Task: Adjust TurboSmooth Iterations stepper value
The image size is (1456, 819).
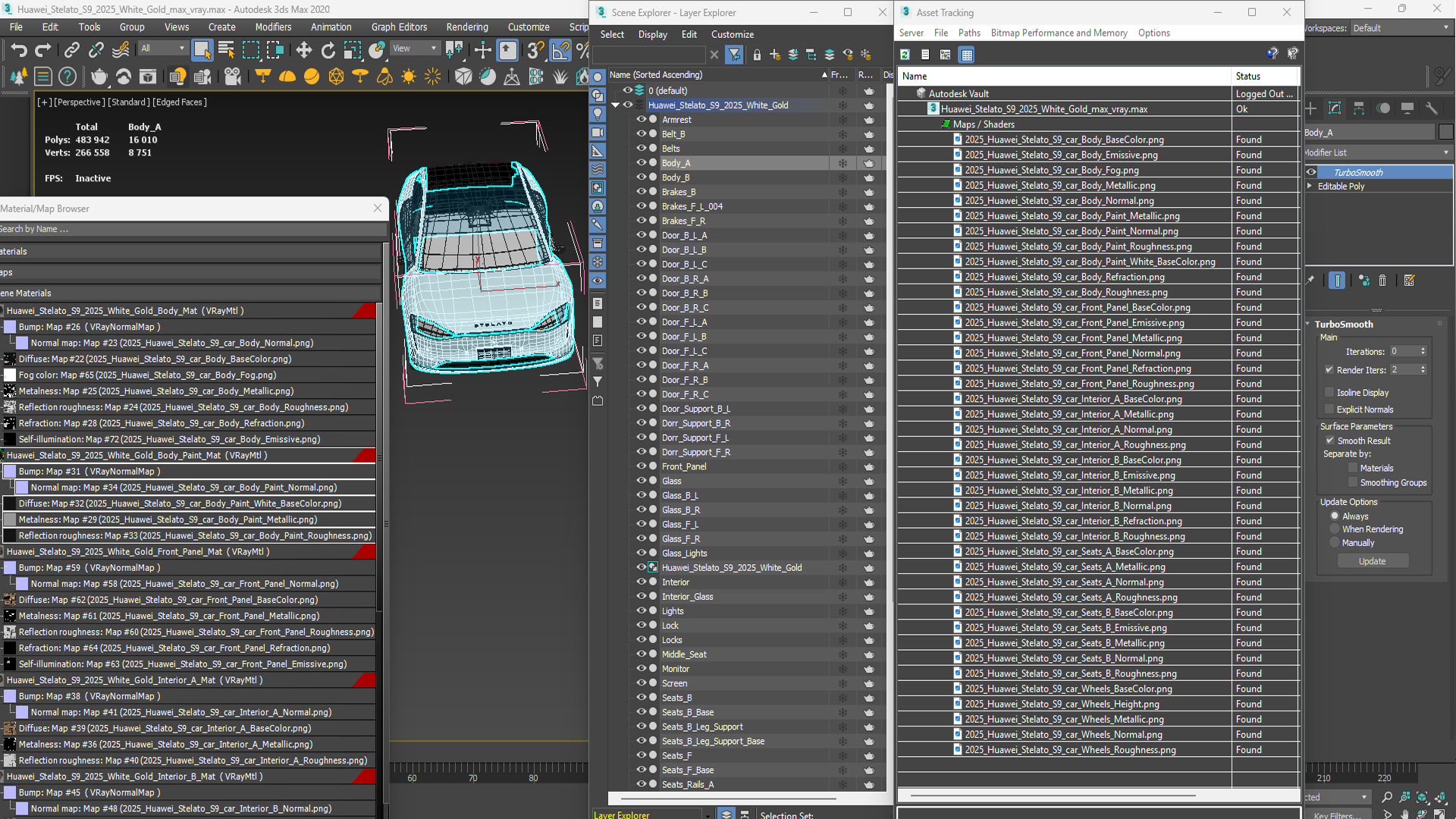Action: (1424, 351)
